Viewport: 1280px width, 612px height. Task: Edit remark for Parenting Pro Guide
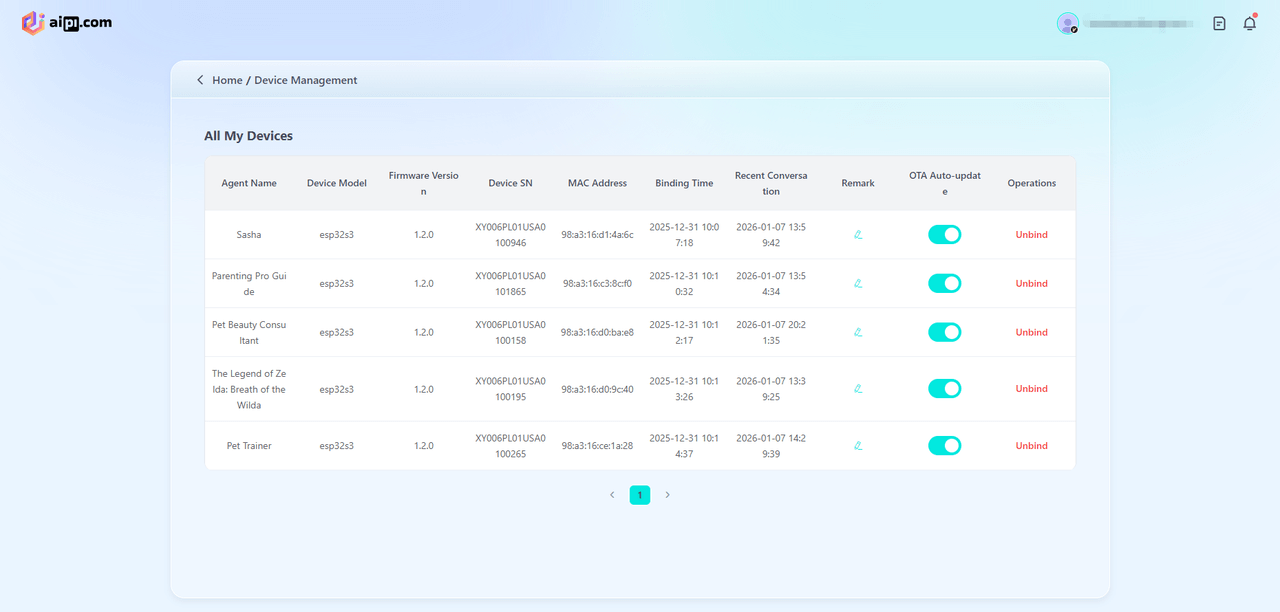858,284
